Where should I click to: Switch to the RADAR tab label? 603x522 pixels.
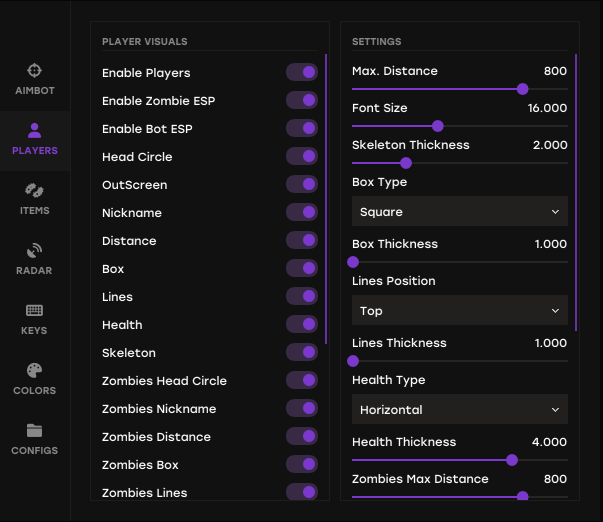pyautogui.click(x=34, y=271)
